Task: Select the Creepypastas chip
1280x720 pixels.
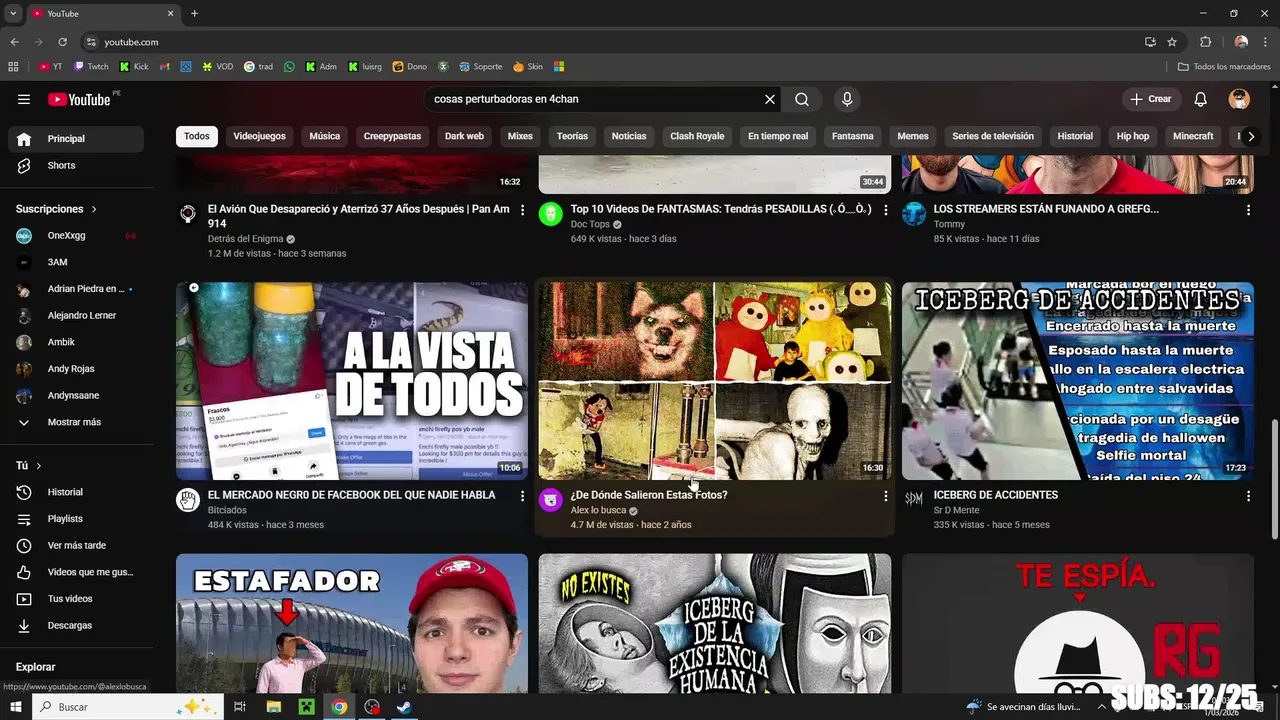Action: (x=392, y=136)
